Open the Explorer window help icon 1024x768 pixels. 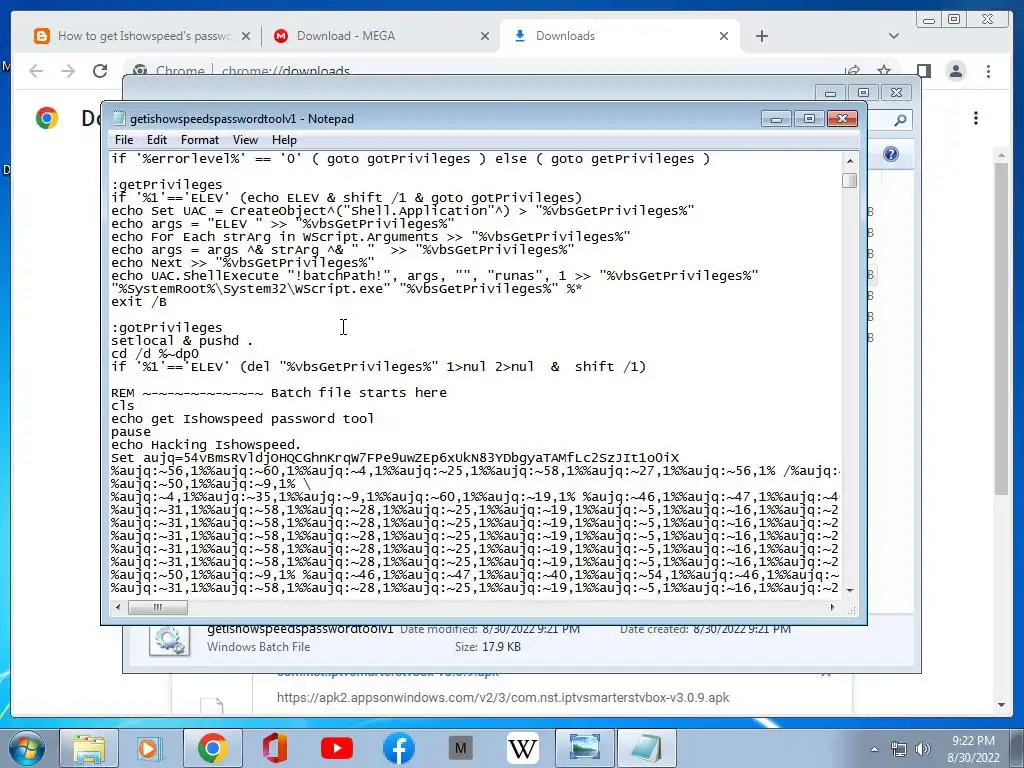(x=891, y=154)
